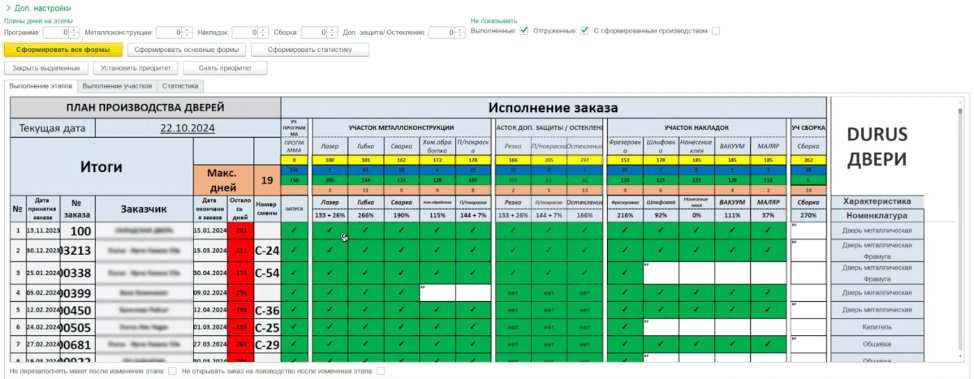974x379 pixels.
Task: Open the Статистика tab
Action: pos(180,86)
